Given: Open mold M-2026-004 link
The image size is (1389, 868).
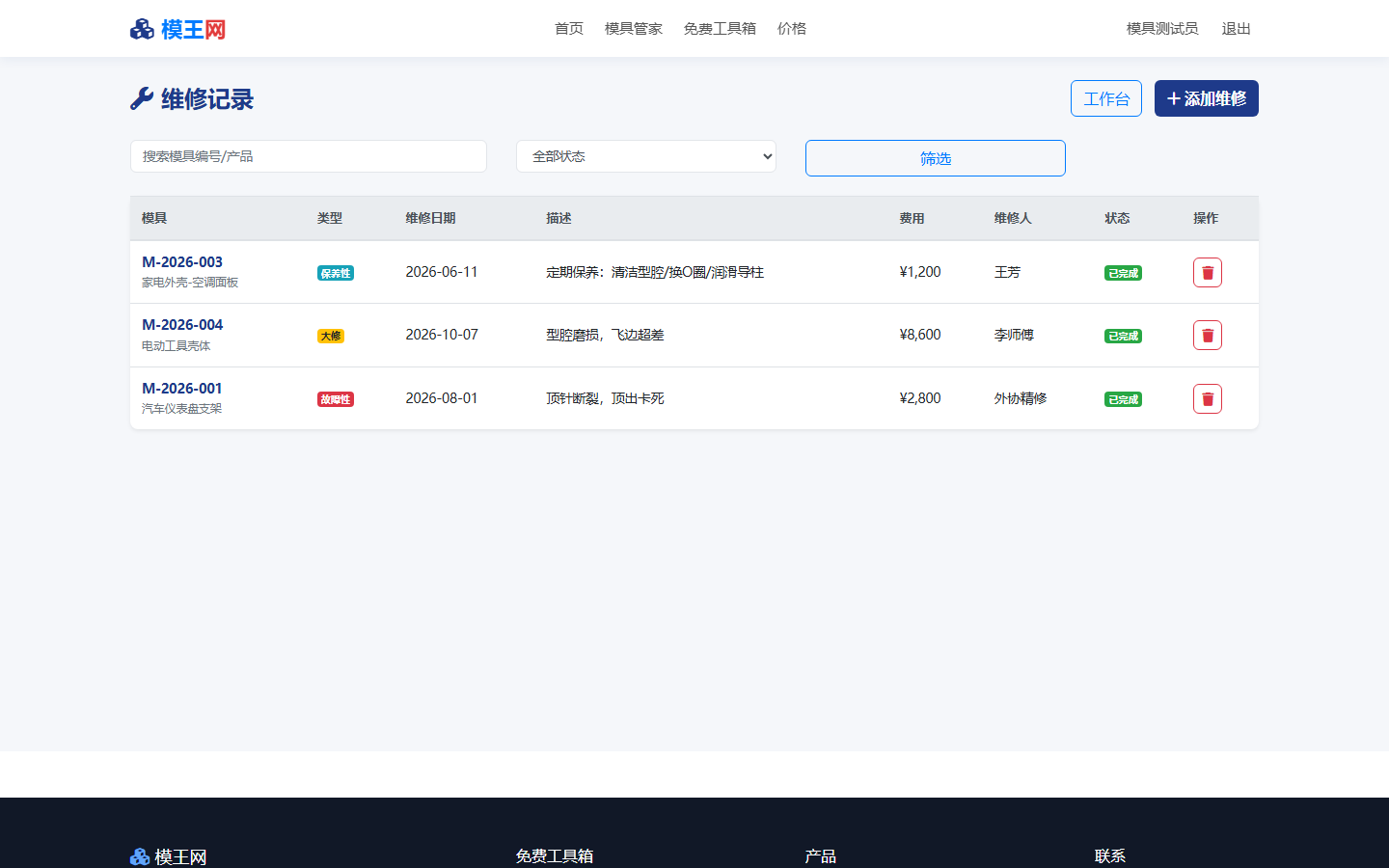Looking at the screenshot, I should pos(182,325).
